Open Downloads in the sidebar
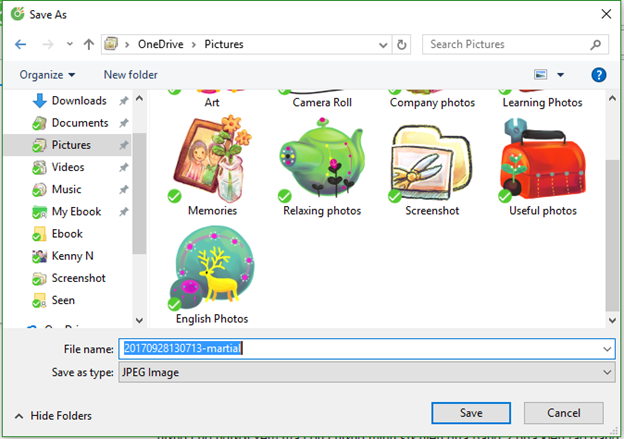 (79, 101)
